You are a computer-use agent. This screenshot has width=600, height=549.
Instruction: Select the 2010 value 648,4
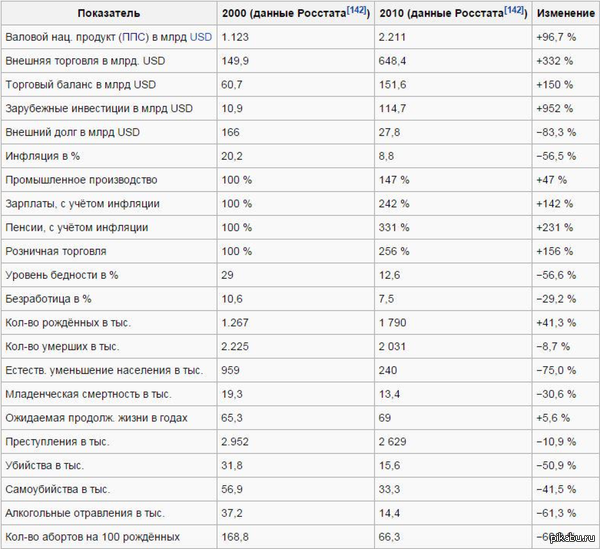(x=393, y=60)
